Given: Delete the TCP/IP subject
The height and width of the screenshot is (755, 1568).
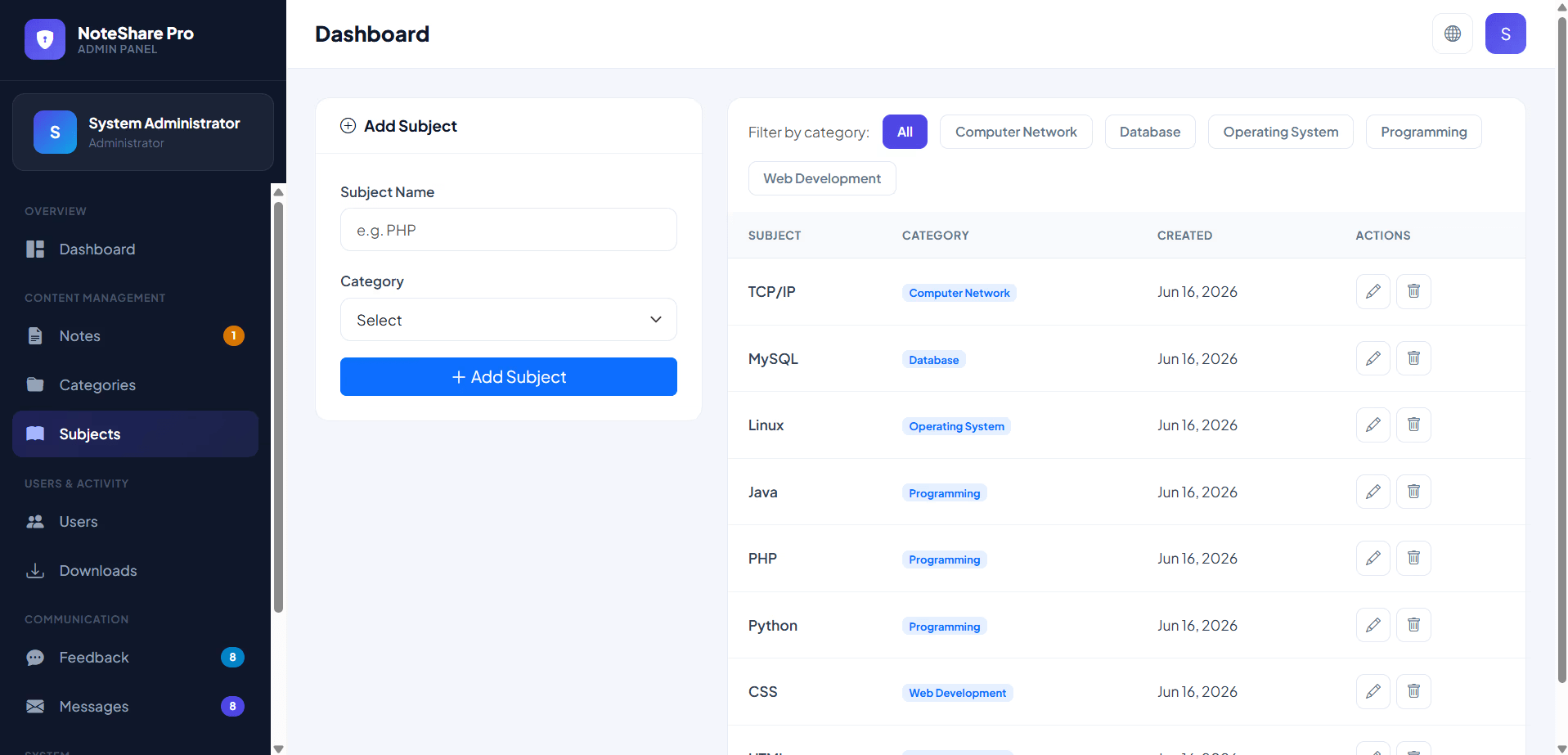Looking at the screenshot, I should point(1413,291).
